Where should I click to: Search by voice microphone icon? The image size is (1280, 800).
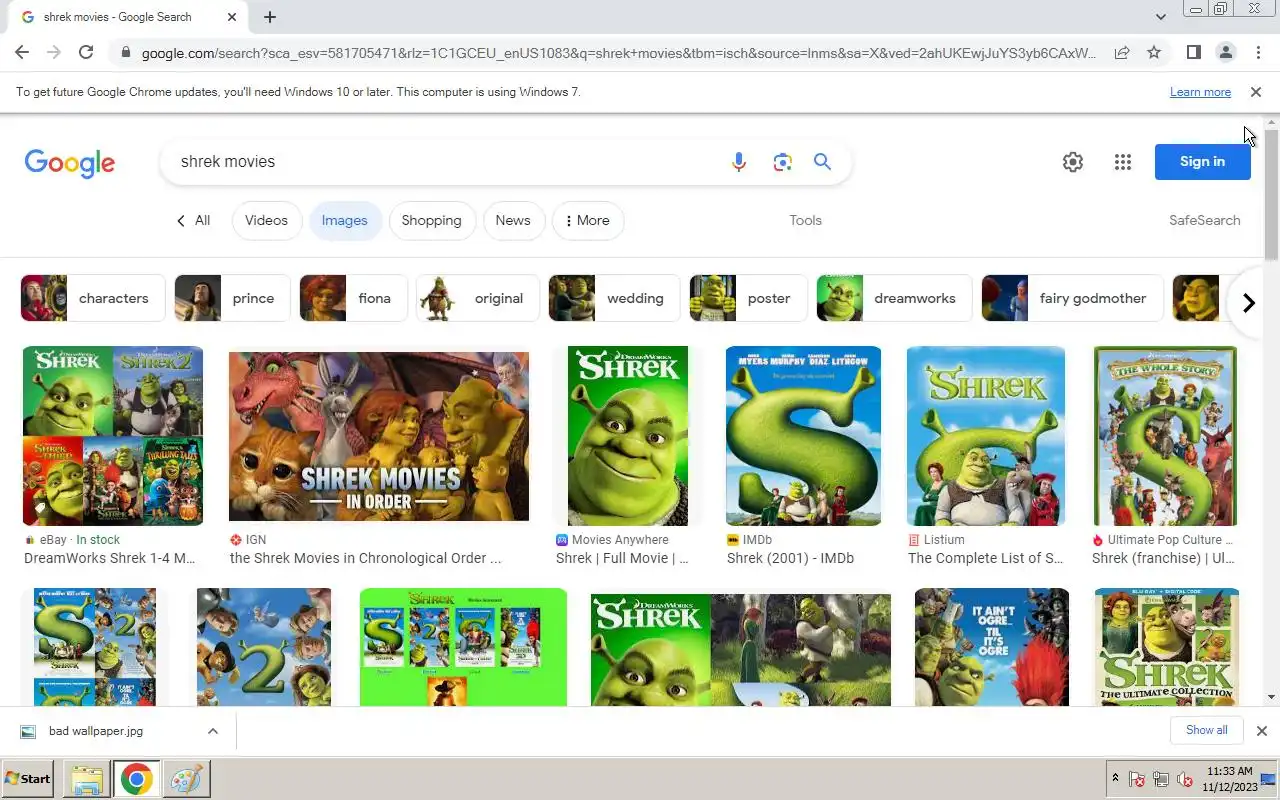coord(738,162)
